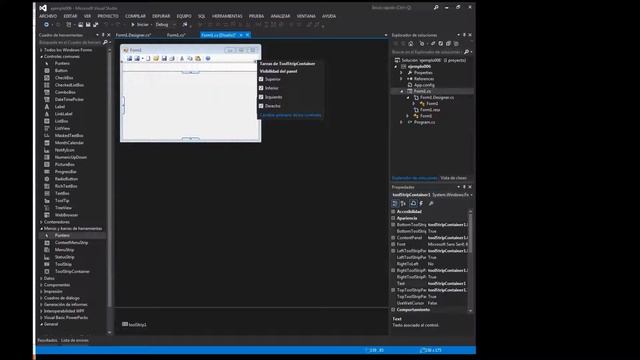Select Form1.resx in Solution Explorer
The image size is (640, 360).
pos(430,110)
